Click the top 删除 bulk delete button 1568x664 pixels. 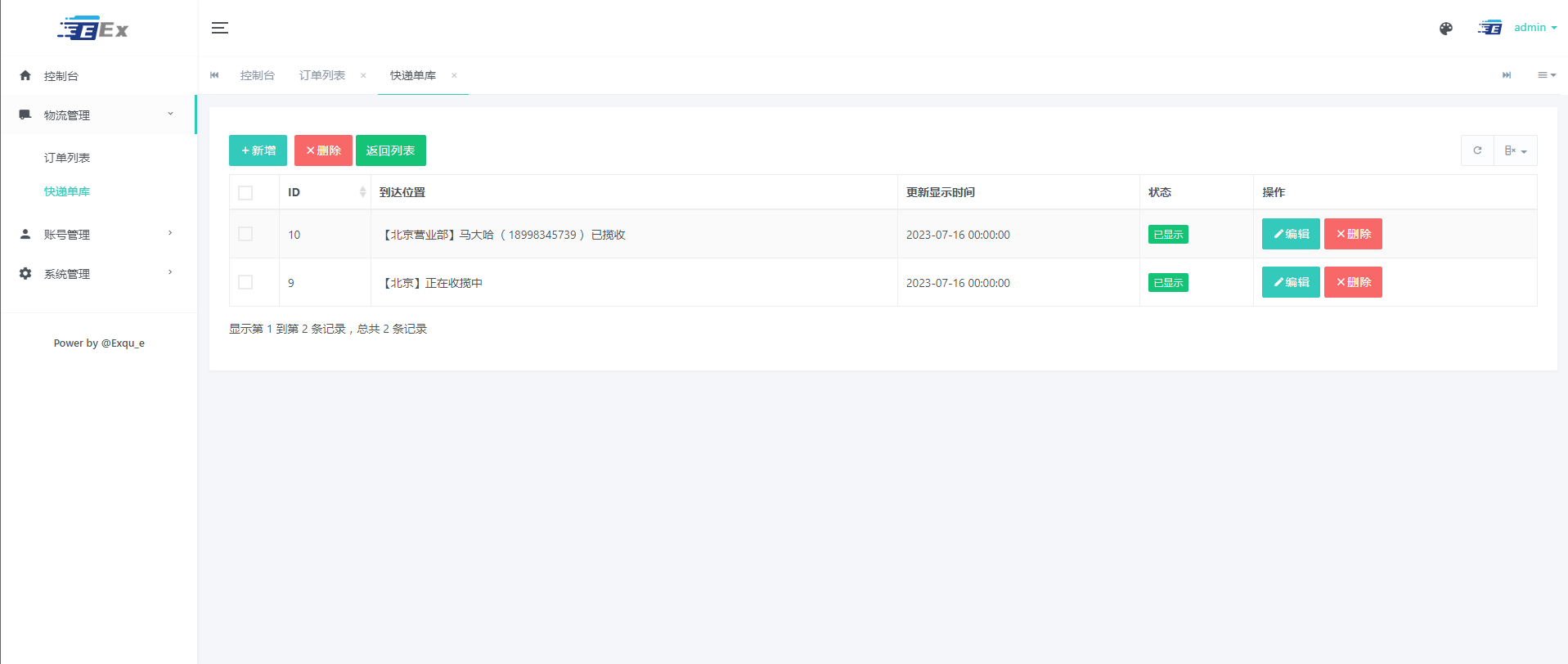pyautogui.click(x=323, y=150)
